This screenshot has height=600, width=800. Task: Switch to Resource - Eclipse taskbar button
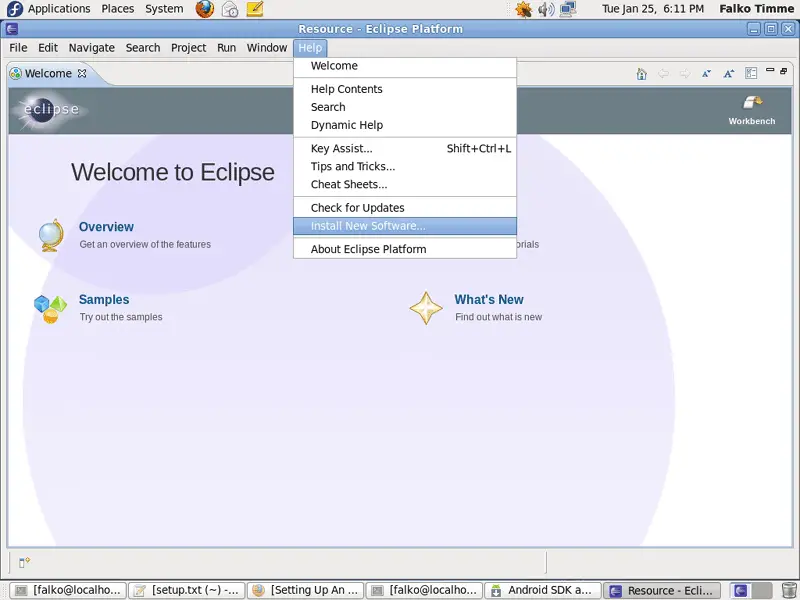(661, 590)
